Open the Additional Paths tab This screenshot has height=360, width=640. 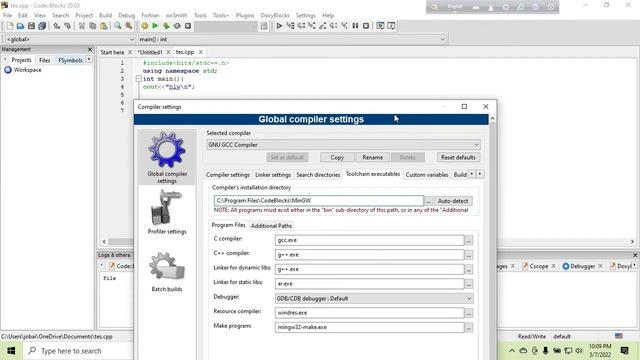[271, 226]
